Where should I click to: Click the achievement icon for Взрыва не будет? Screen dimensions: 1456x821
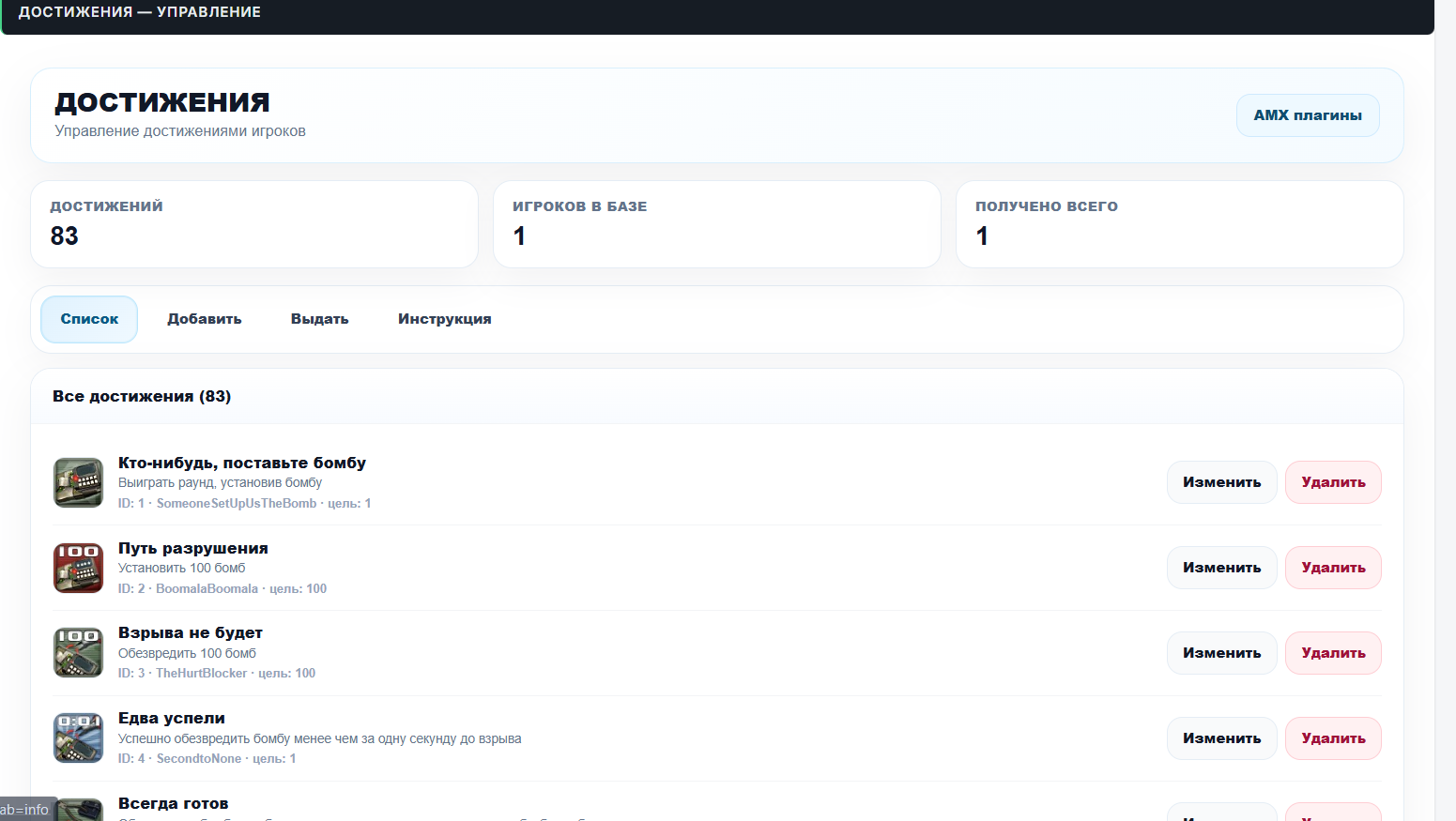(x=78, y=653)
